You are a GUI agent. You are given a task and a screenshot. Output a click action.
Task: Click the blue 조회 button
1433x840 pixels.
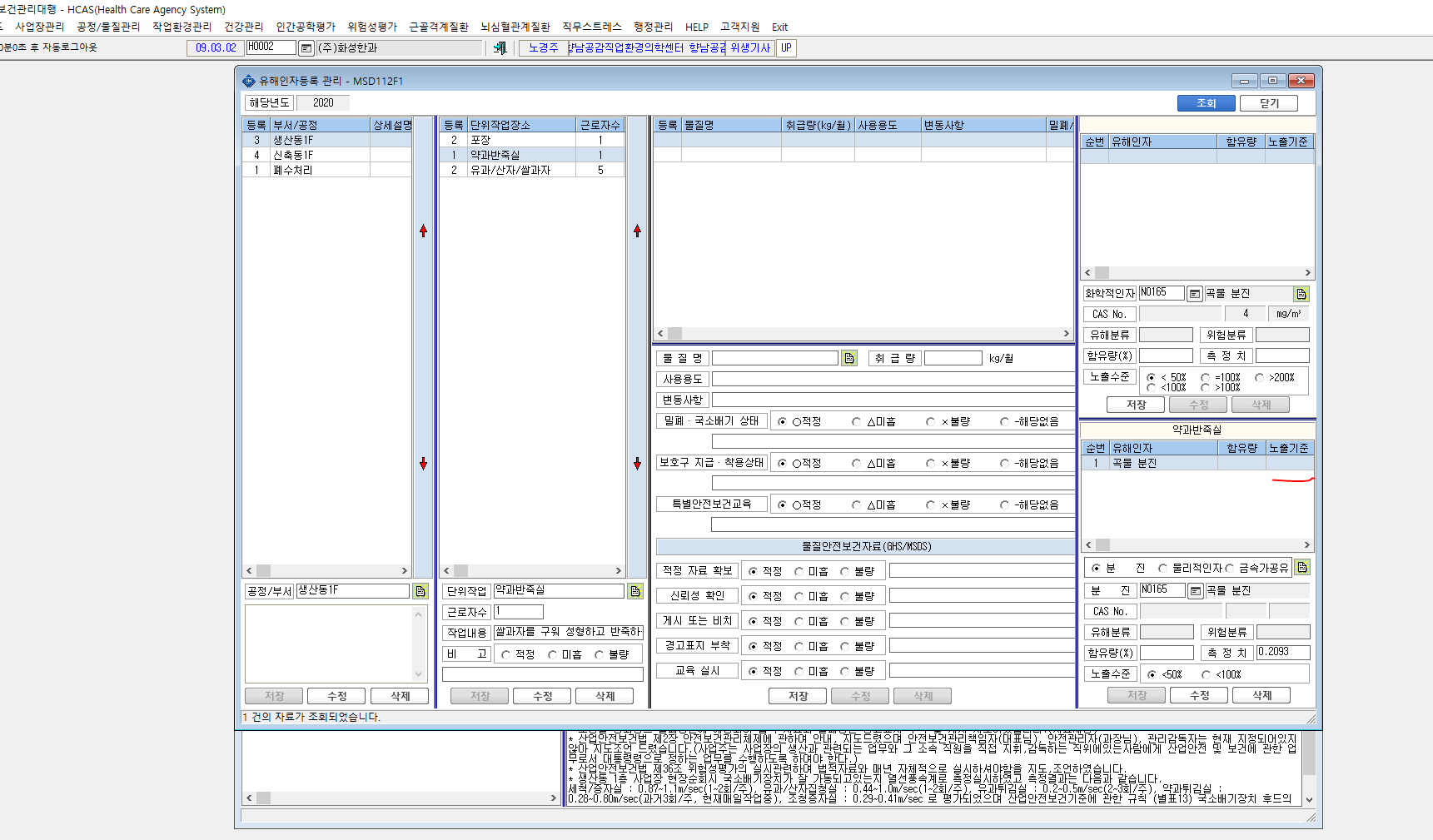click(x=1206, y=103)
